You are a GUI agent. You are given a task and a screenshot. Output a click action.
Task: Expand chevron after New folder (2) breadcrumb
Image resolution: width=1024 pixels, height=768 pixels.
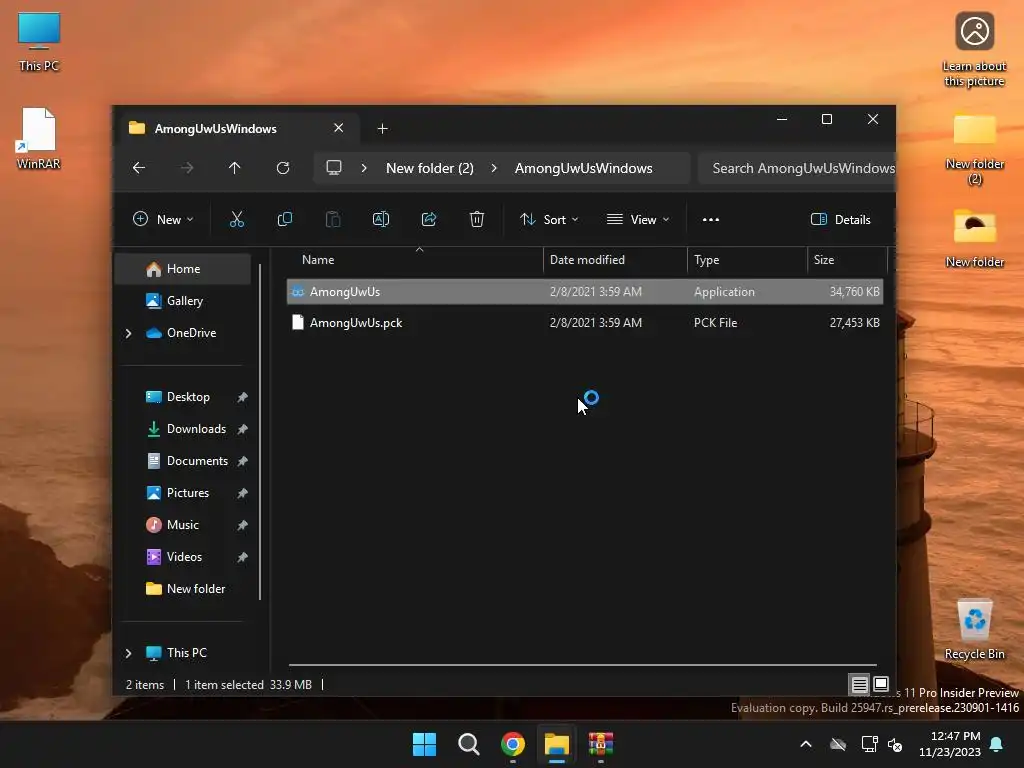click(x=494, y=168)
